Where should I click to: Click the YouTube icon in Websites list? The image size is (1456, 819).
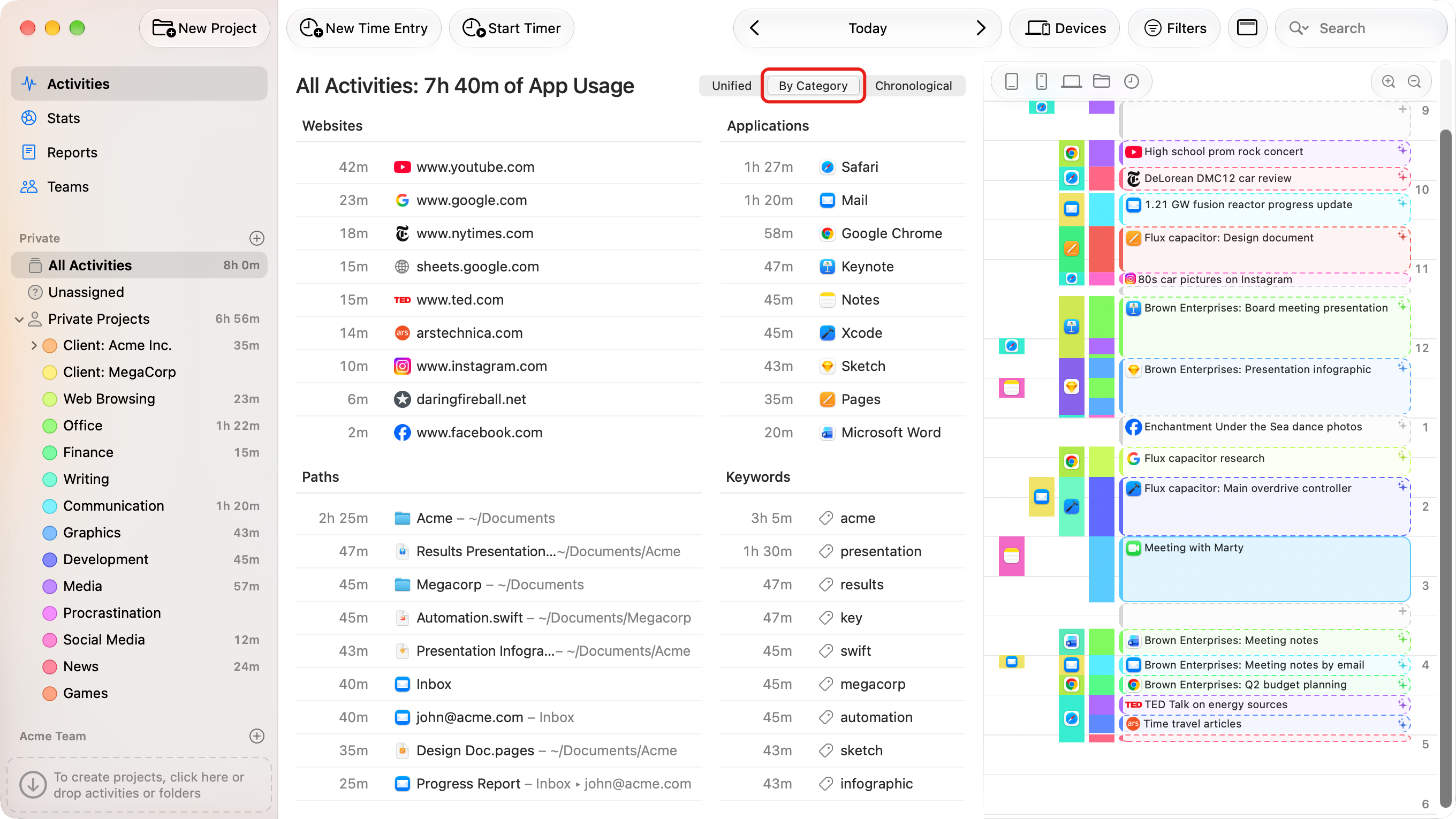402,166
